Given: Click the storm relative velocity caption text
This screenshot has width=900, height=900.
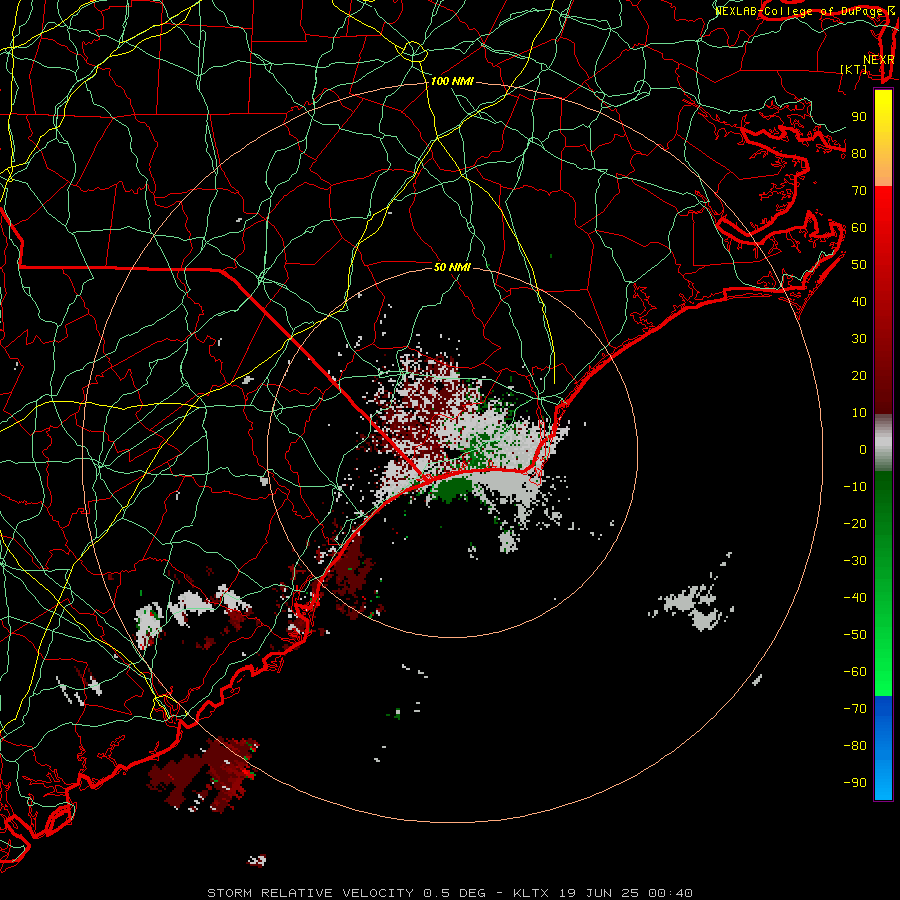Looking at the screenshot, I should pyautogui.click(x=449, y=893).
